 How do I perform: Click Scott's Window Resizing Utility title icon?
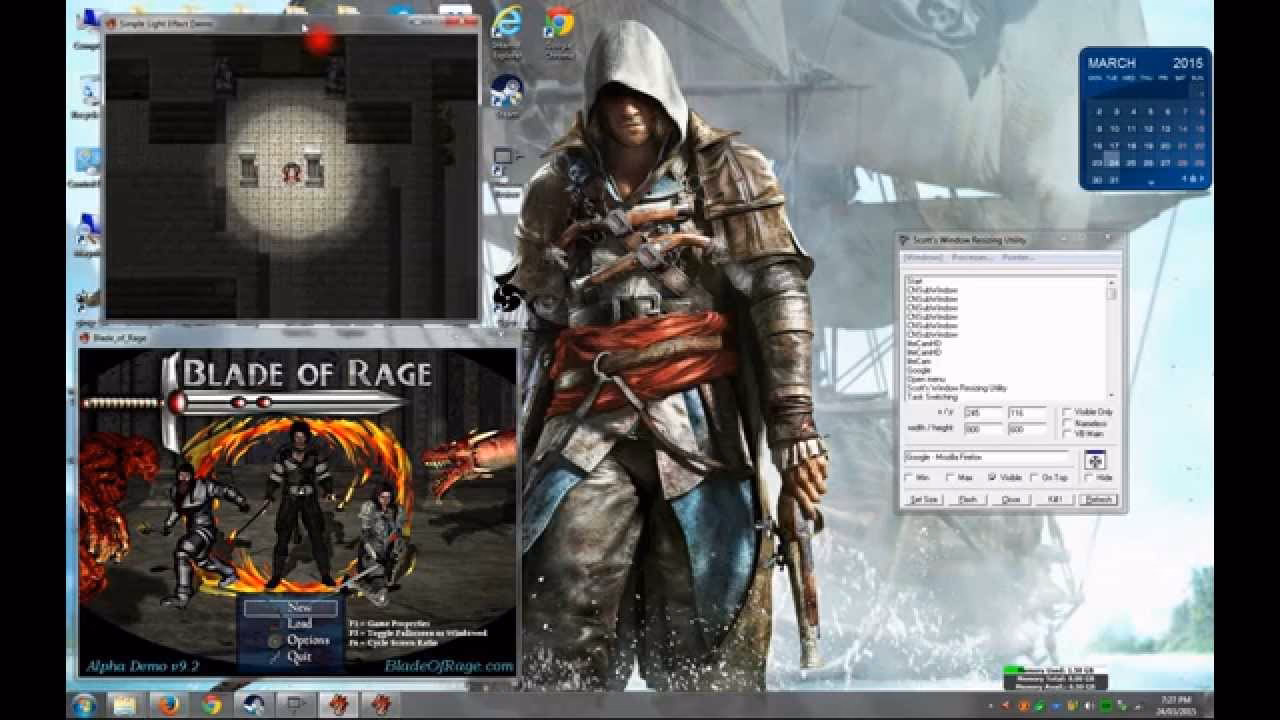pos(903,240)
